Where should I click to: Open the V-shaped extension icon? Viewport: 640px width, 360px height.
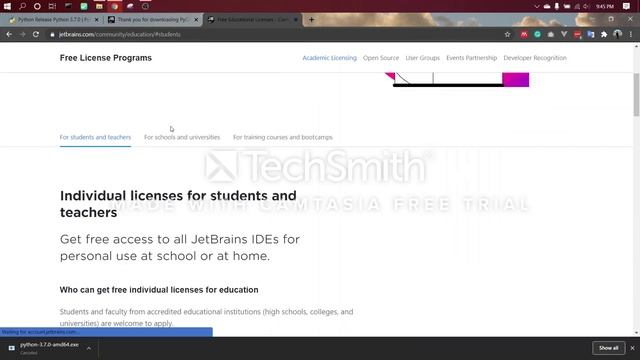[x=564, y=35]
